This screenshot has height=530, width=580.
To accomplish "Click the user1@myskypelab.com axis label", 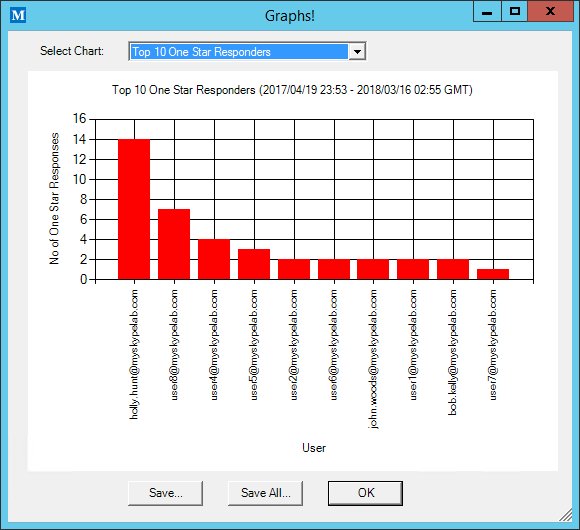I will (413, 345).
